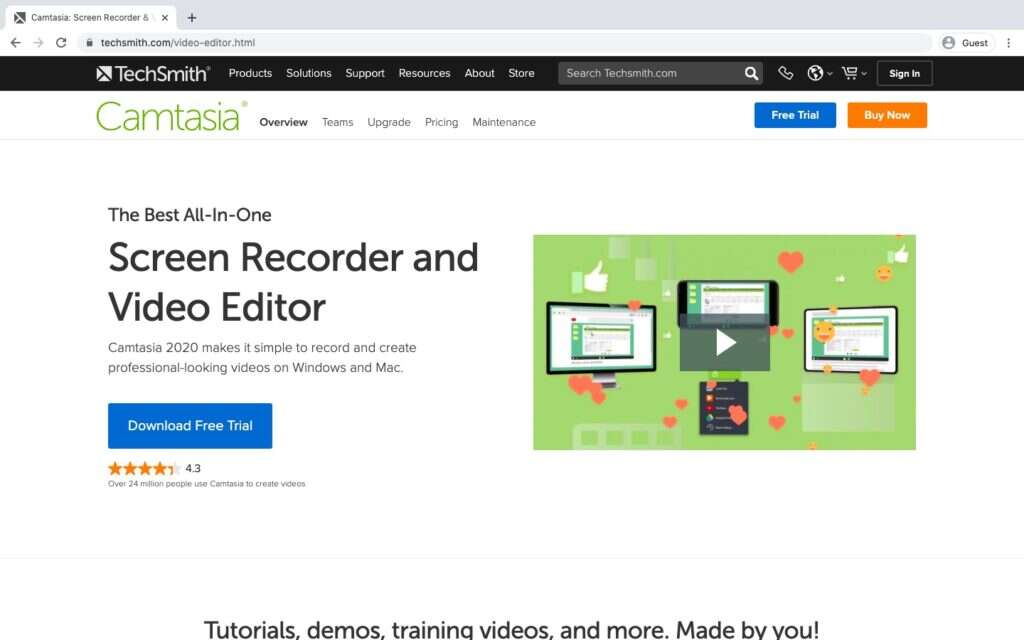Image resolution: width=1024 pixels, height=640 pixels.
Task: Click the TechSmith logo in the header
Action: coord(151,72)
